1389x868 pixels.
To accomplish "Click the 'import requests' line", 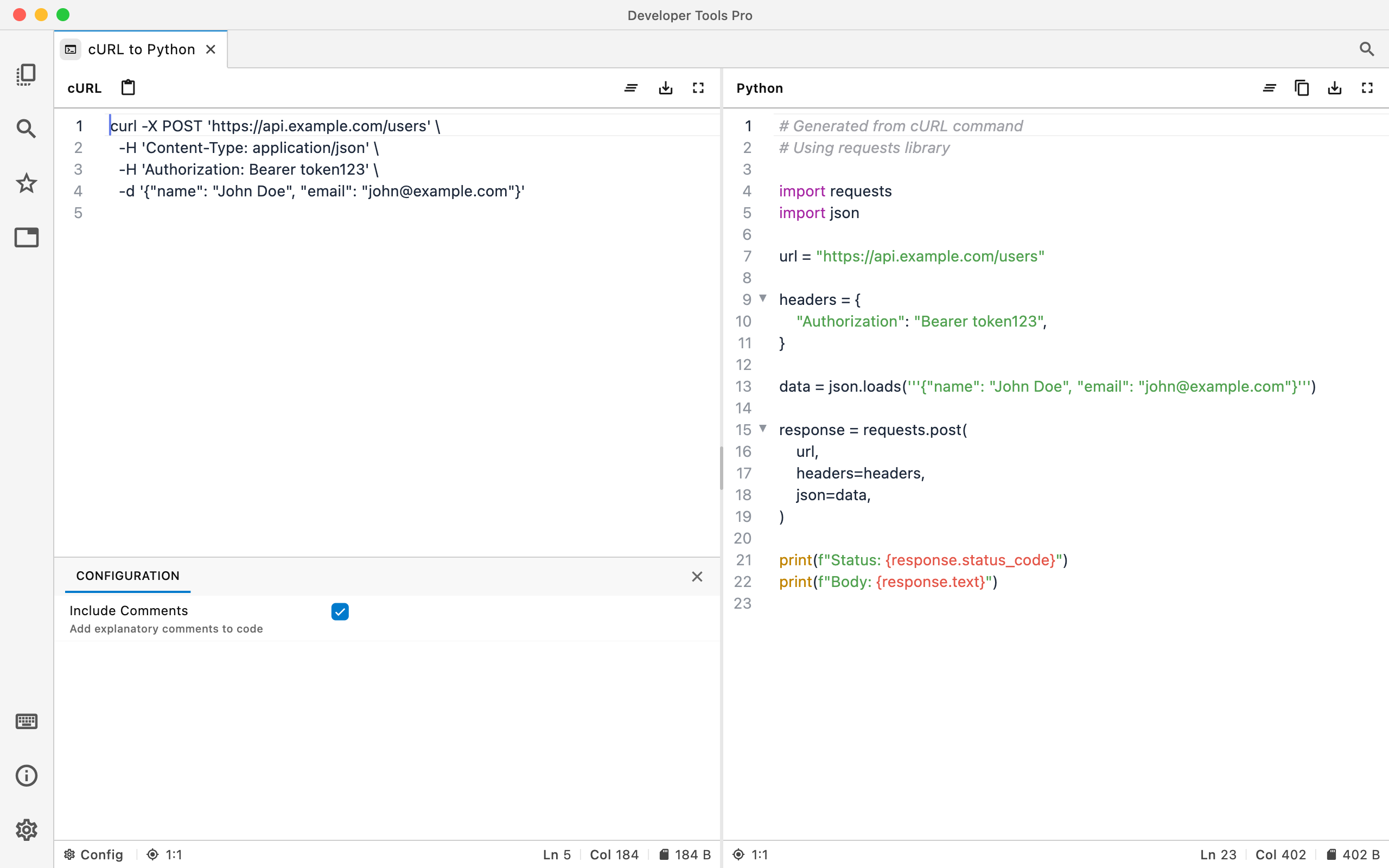I will 835,191.
